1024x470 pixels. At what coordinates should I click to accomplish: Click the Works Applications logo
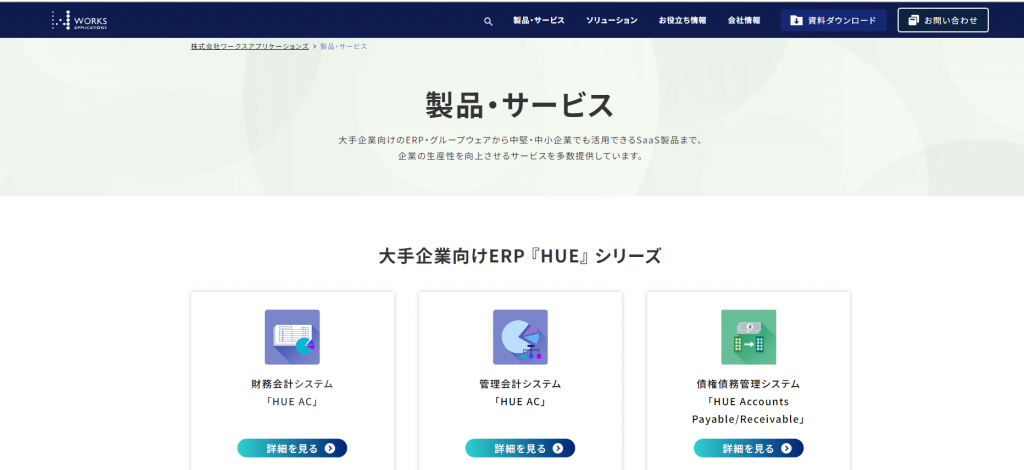tap(79, 20)
